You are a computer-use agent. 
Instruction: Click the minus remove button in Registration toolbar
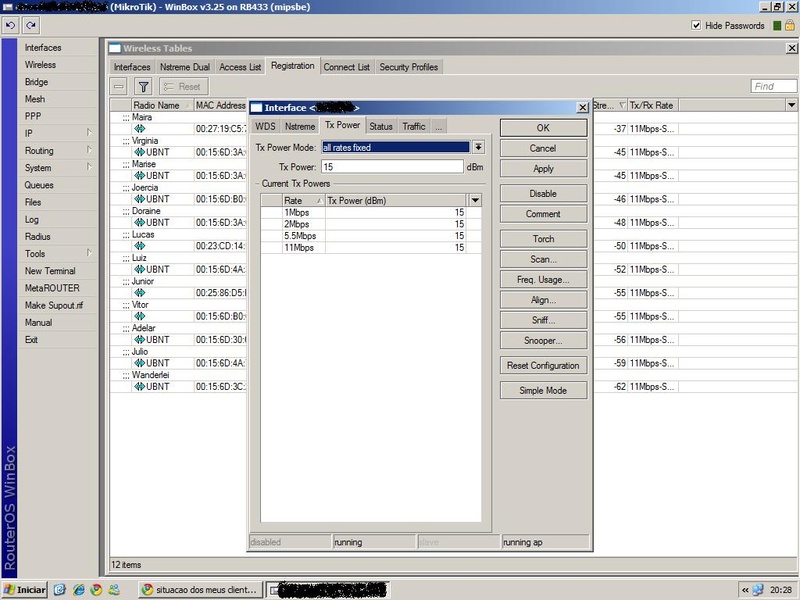(119, 87)
